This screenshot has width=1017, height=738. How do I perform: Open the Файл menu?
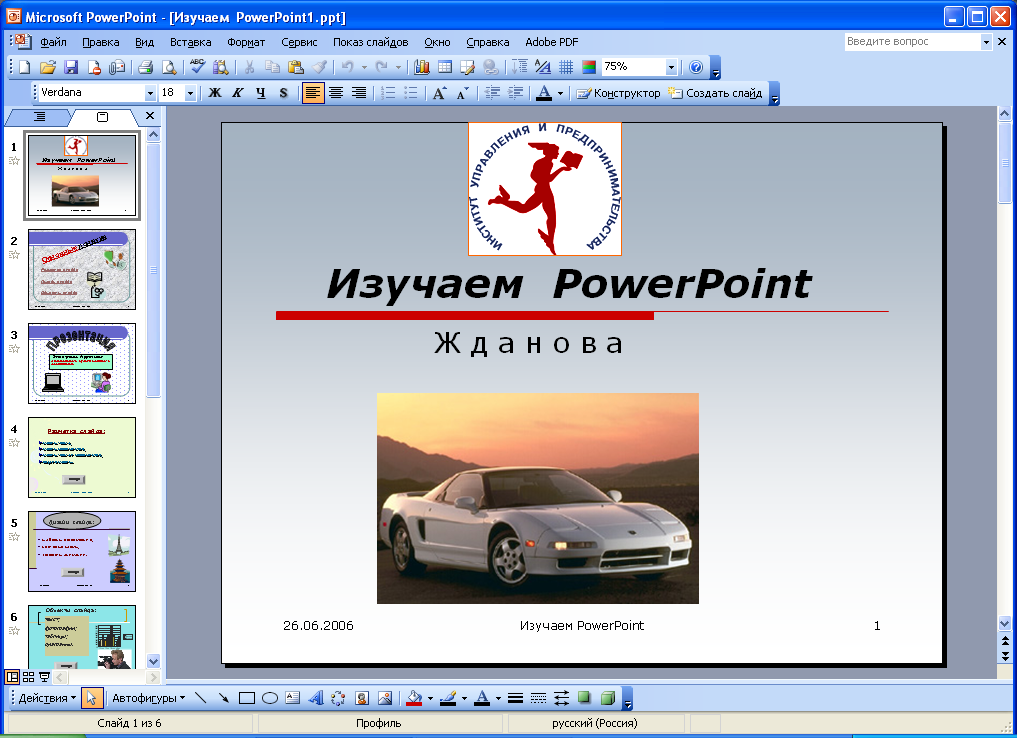click(x=53, y=42)
